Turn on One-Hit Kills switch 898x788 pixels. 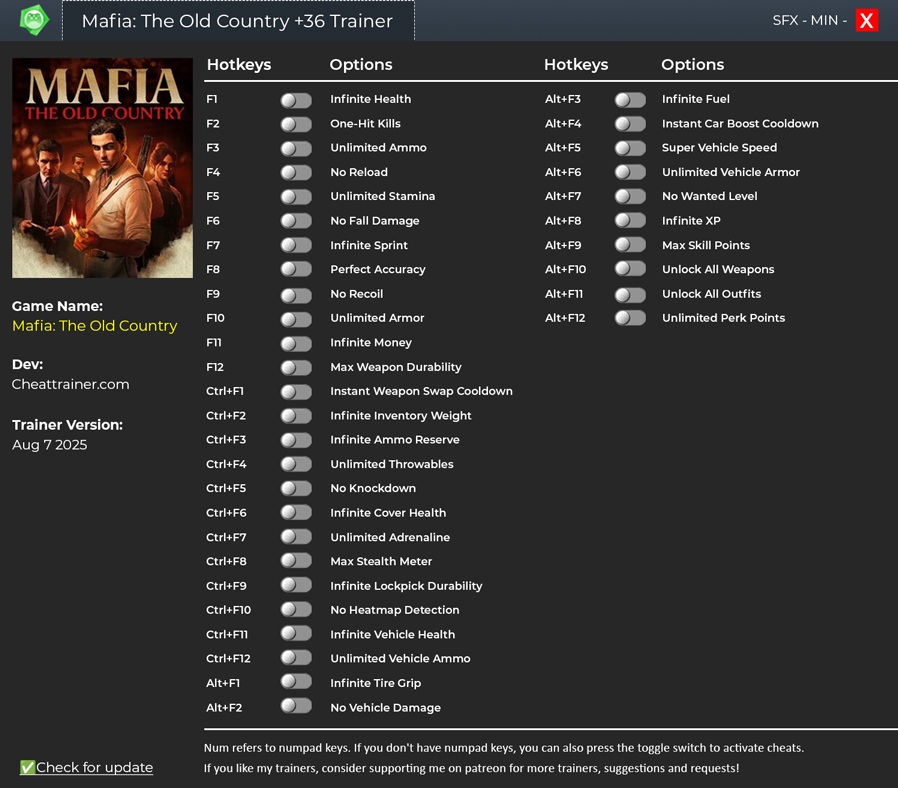[x=296, y=124]
